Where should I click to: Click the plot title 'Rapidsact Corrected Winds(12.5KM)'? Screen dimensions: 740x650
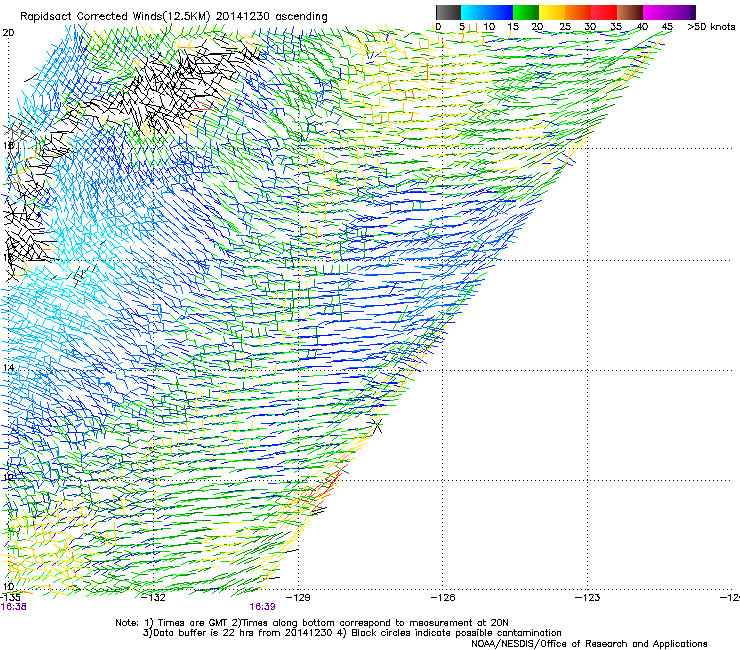pos(115,17)
